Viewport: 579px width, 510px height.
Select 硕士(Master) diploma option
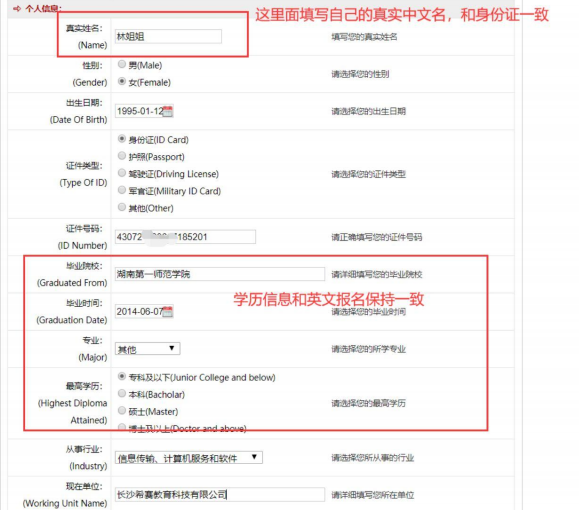click(122, 411)
